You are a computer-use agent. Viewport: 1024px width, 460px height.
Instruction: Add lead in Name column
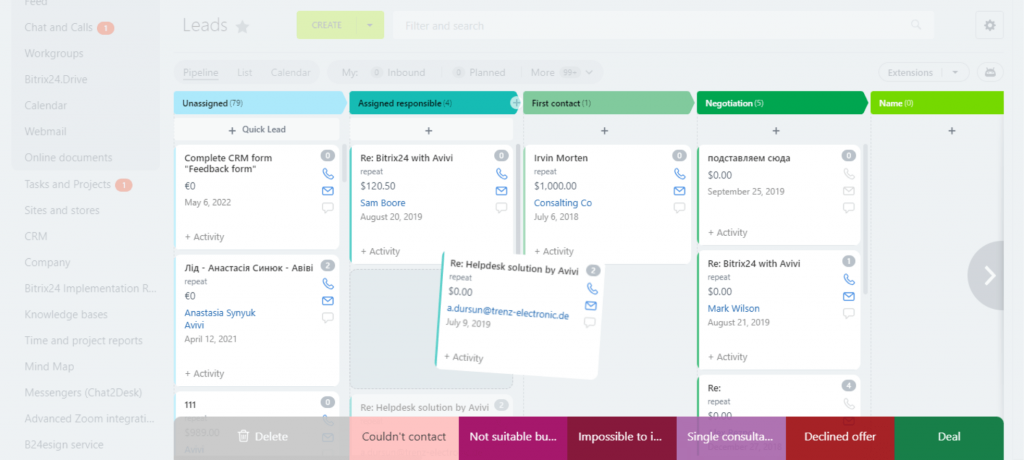click(x=952, y=131)
